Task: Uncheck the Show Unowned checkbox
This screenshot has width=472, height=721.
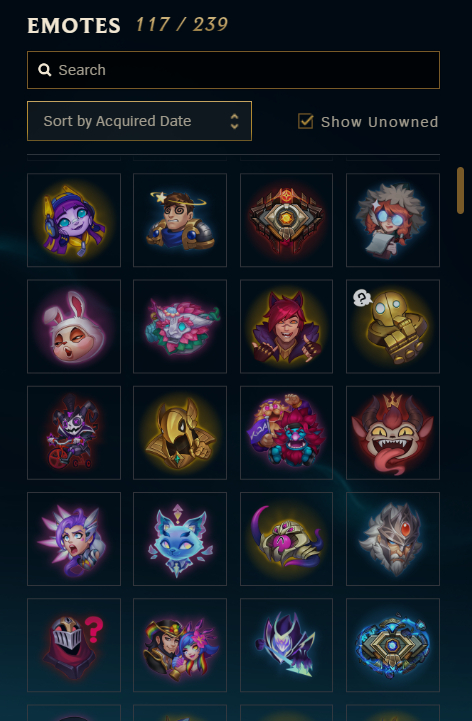Action: 305,121
